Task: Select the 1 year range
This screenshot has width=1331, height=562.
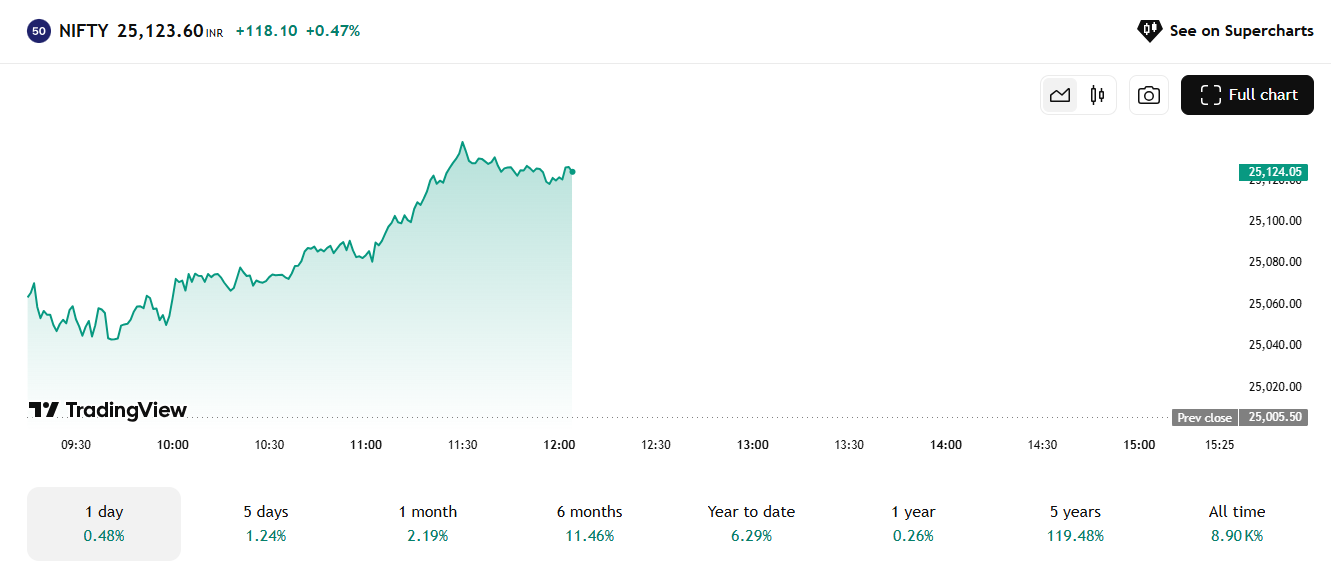Action: tap(913, 524)
